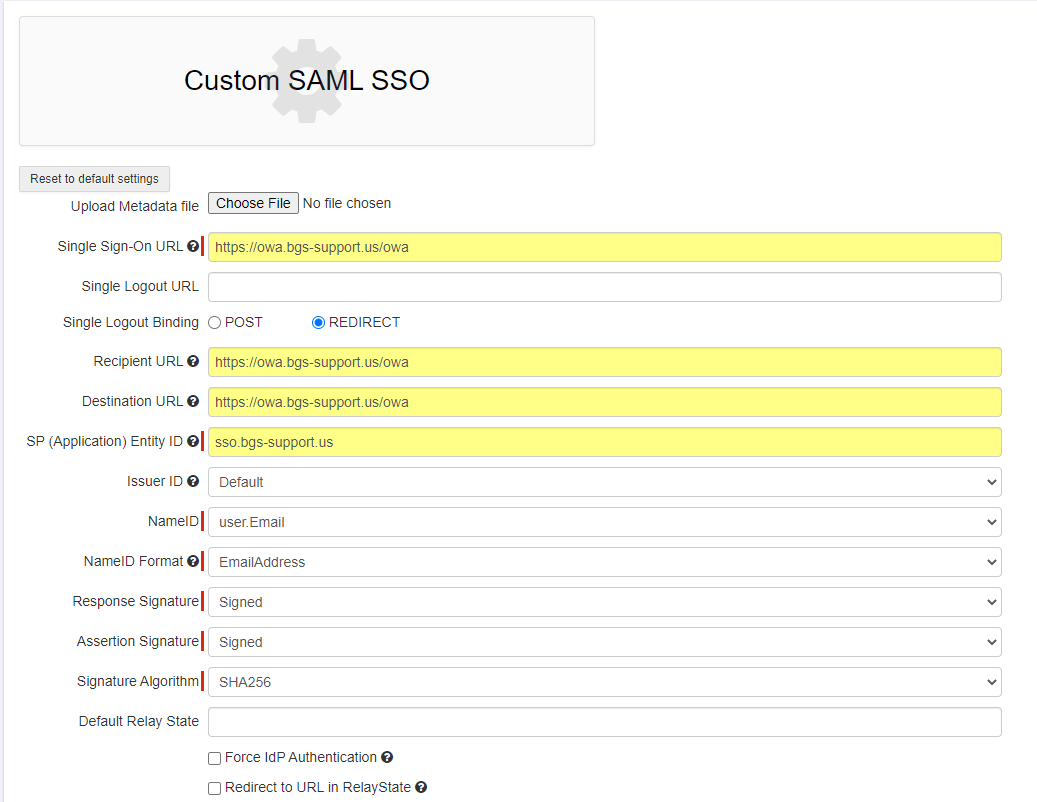Click help icon next to Destination URL
This screenshot has height=802, width=1037.
tap(192, 401)
